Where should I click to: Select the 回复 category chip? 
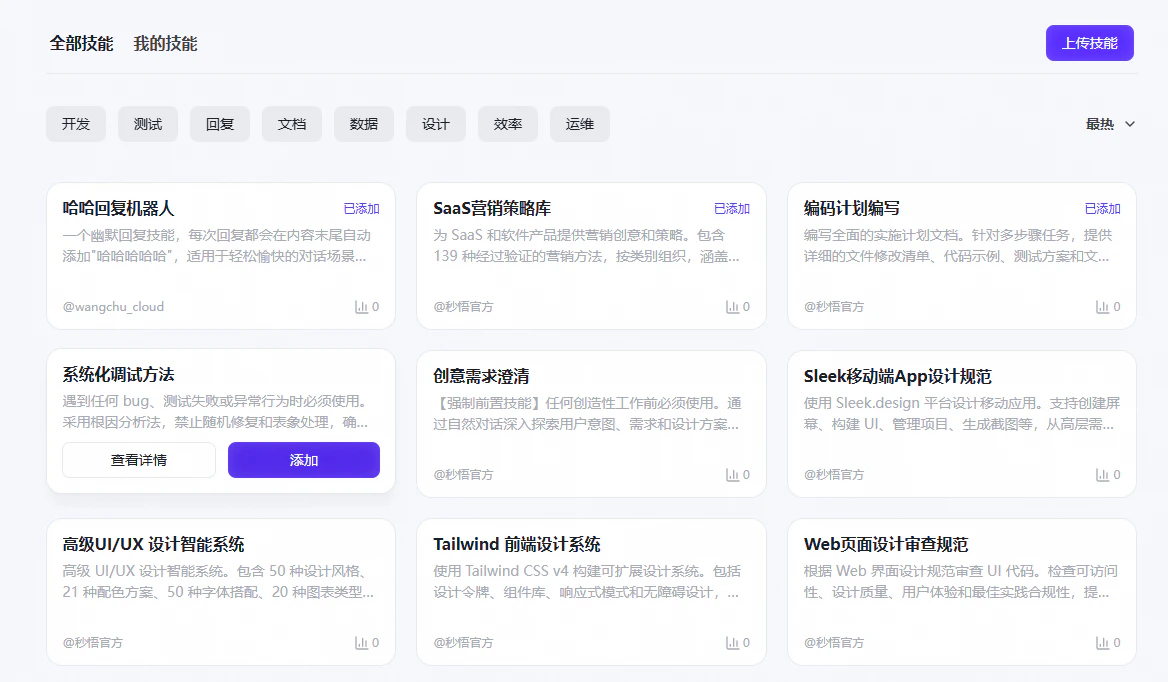pyautogui.click(x=220, y=124)
